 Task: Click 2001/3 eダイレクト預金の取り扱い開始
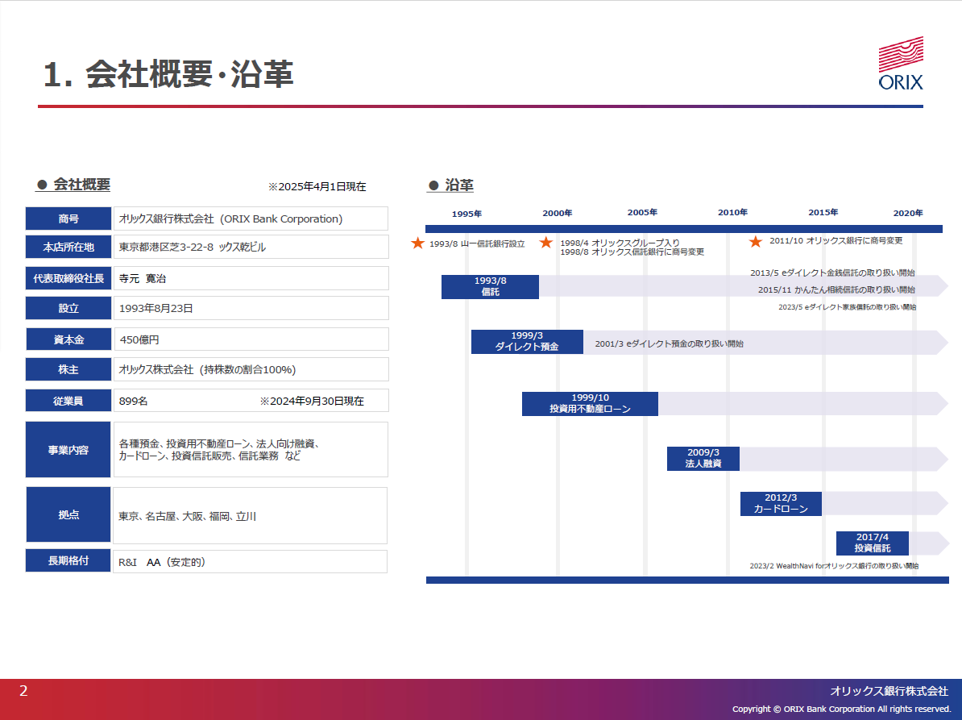669,344
